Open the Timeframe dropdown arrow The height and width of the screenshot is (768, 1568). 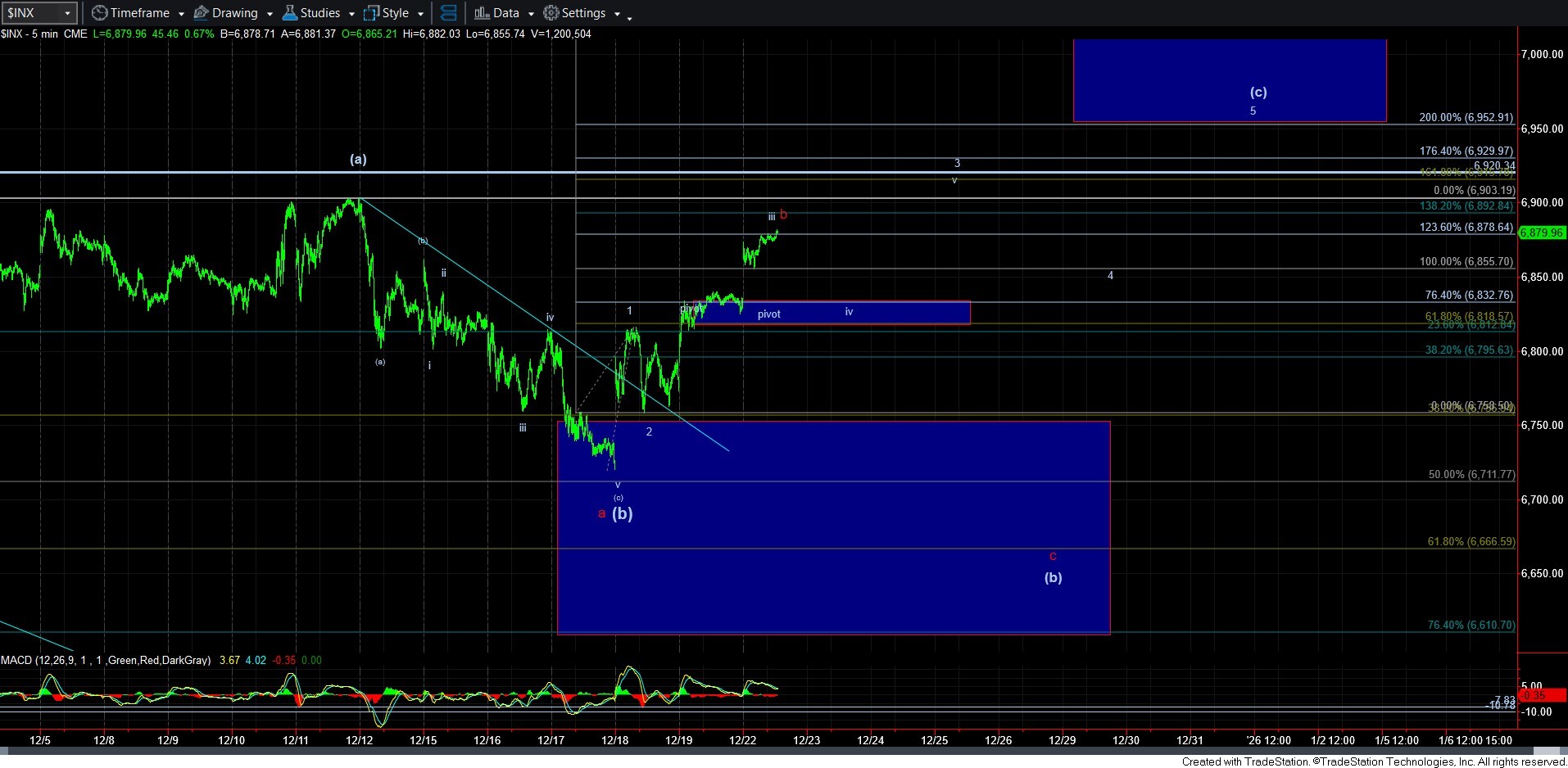[x=181, y=14]
